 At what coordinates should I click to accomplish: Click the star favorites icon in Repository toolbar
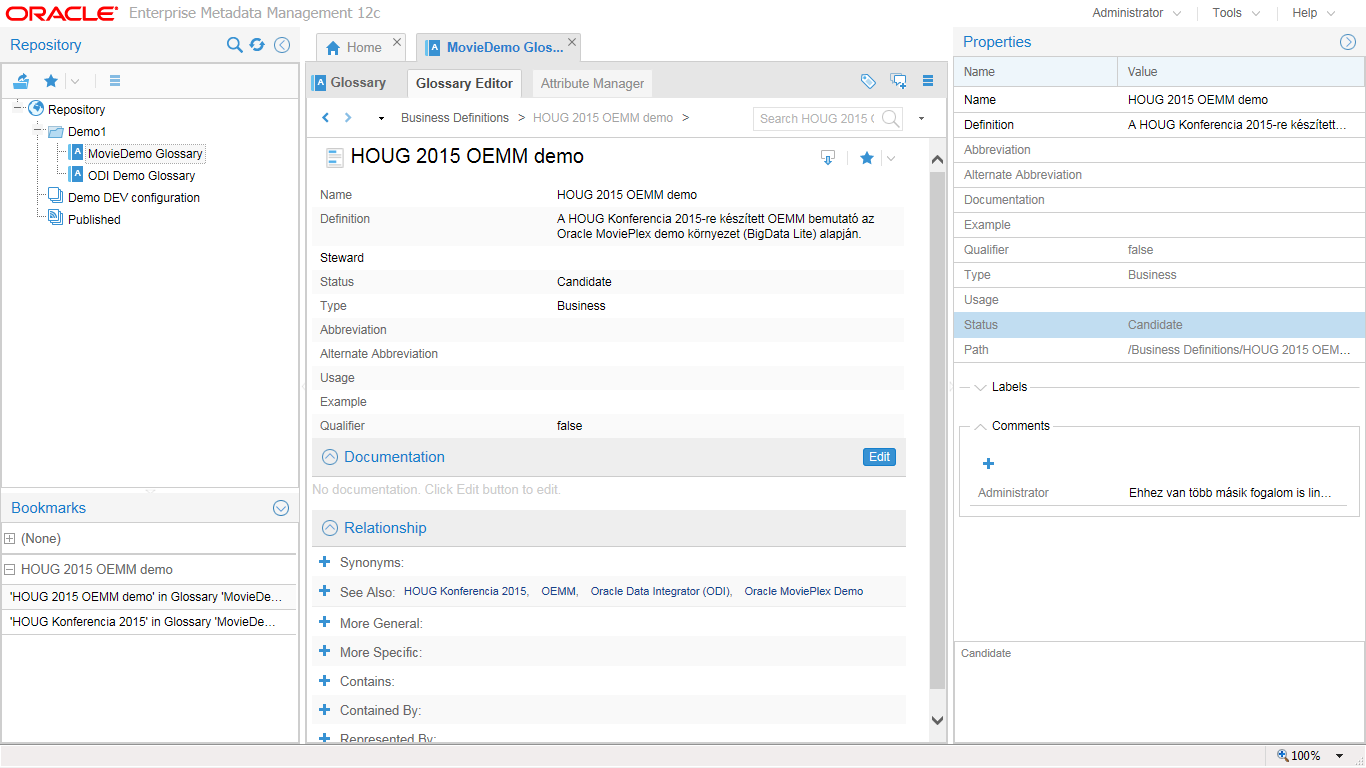click(51, 81)
